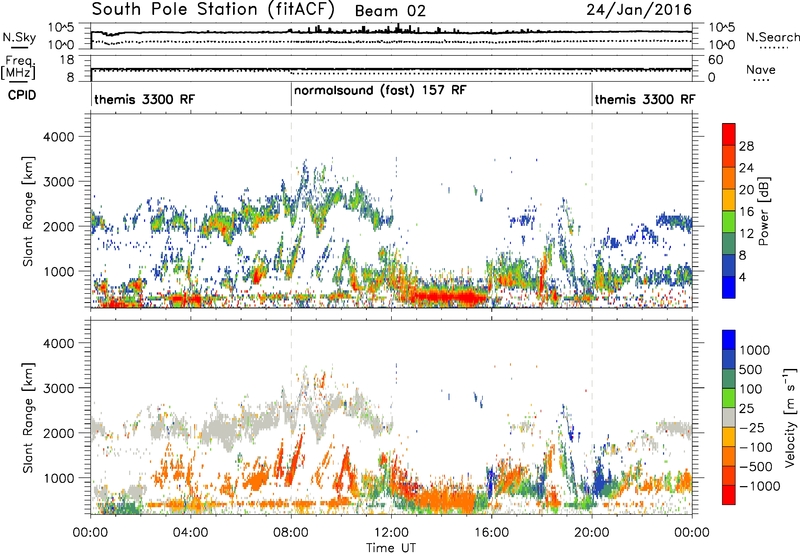Select the 'N.Sky' legend label

click(x=19, y=37)
